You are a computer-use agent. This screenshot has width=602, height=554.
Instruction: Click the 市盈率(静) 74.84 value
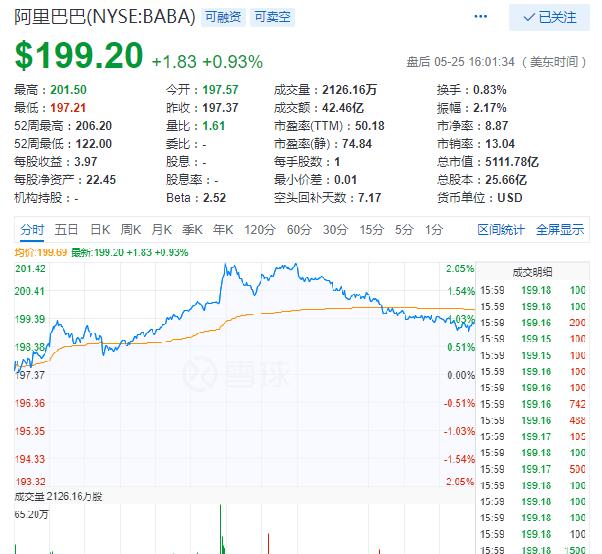[x=357, y=144]
